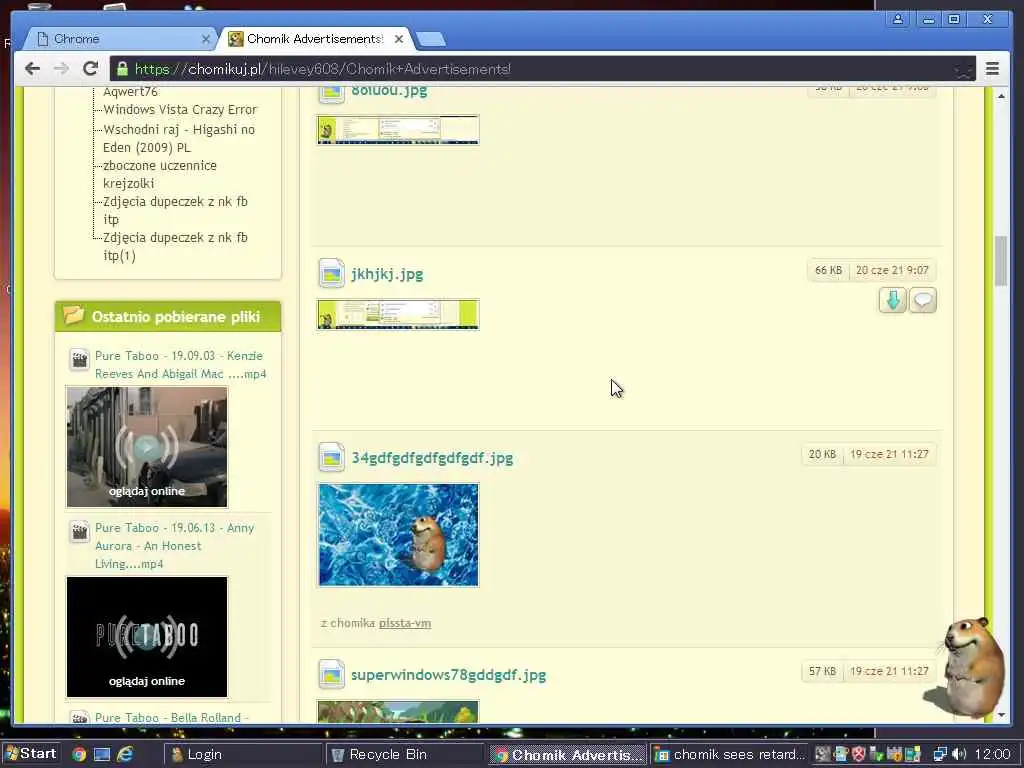Launch Internet Explorer from quick launch
1024x768 pixels.
pos(125,755)
